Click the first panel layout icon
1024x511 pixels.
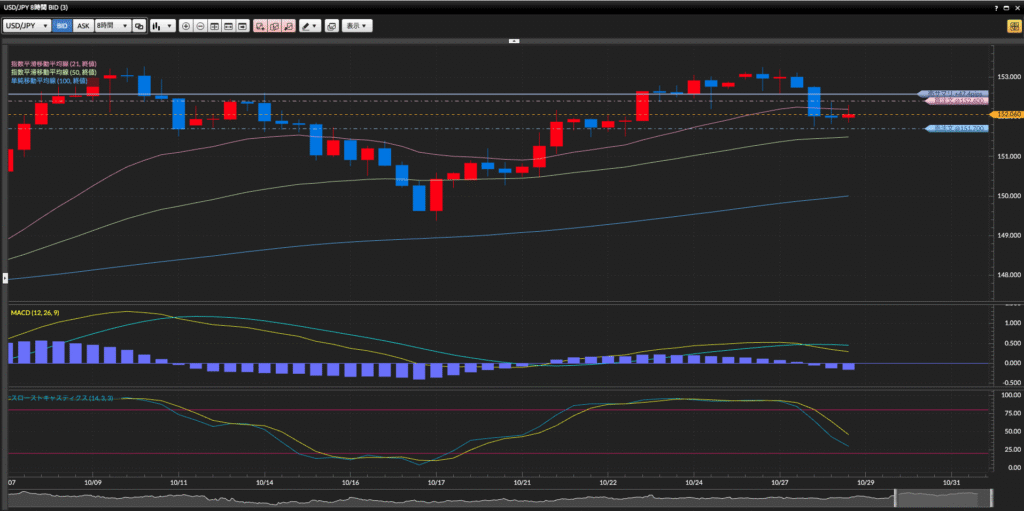click(215, 26)
